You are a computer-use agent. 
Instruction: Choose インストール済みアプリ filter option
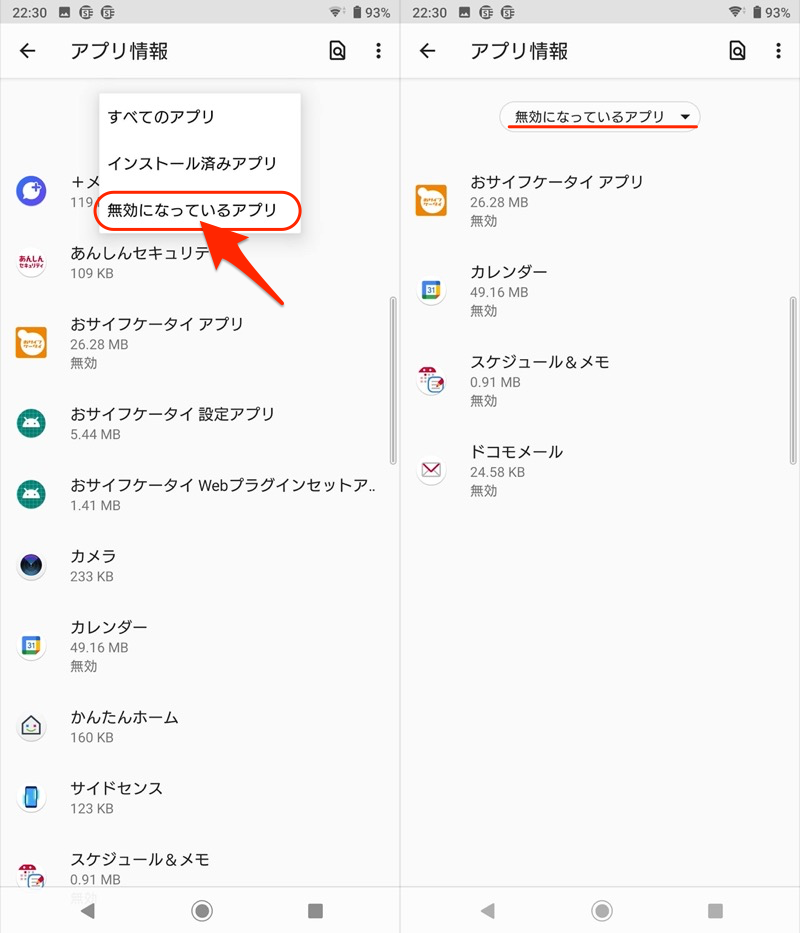tap(192, 164)
